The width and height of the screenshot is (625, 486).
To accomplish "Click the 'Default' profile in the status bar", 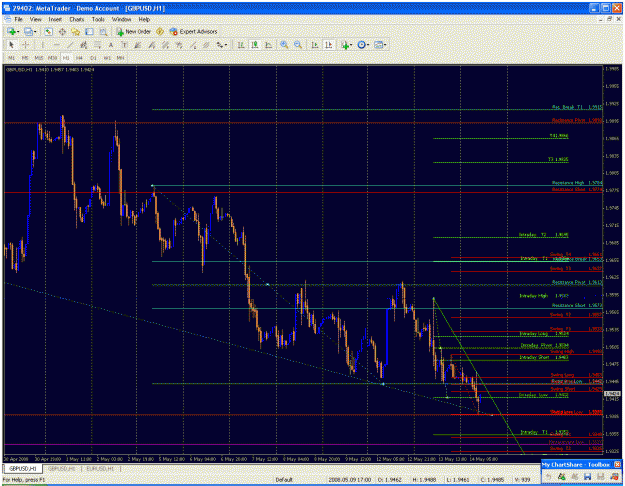I will click(284, 480).
